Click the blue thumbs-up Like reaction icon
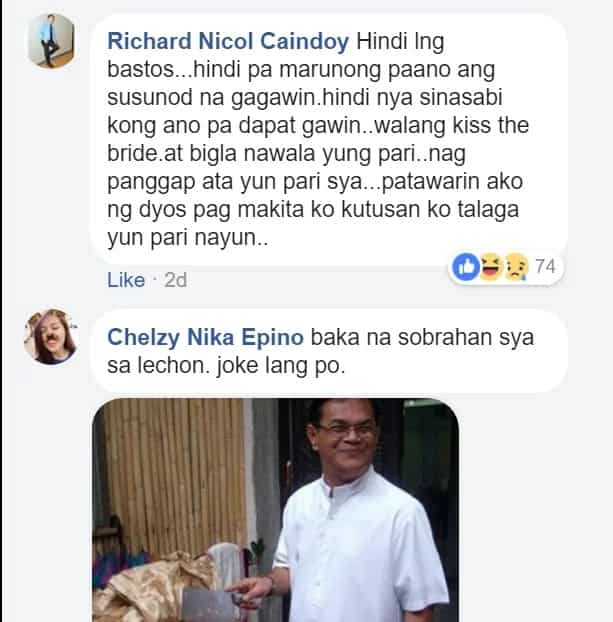 tap(466, 267)
